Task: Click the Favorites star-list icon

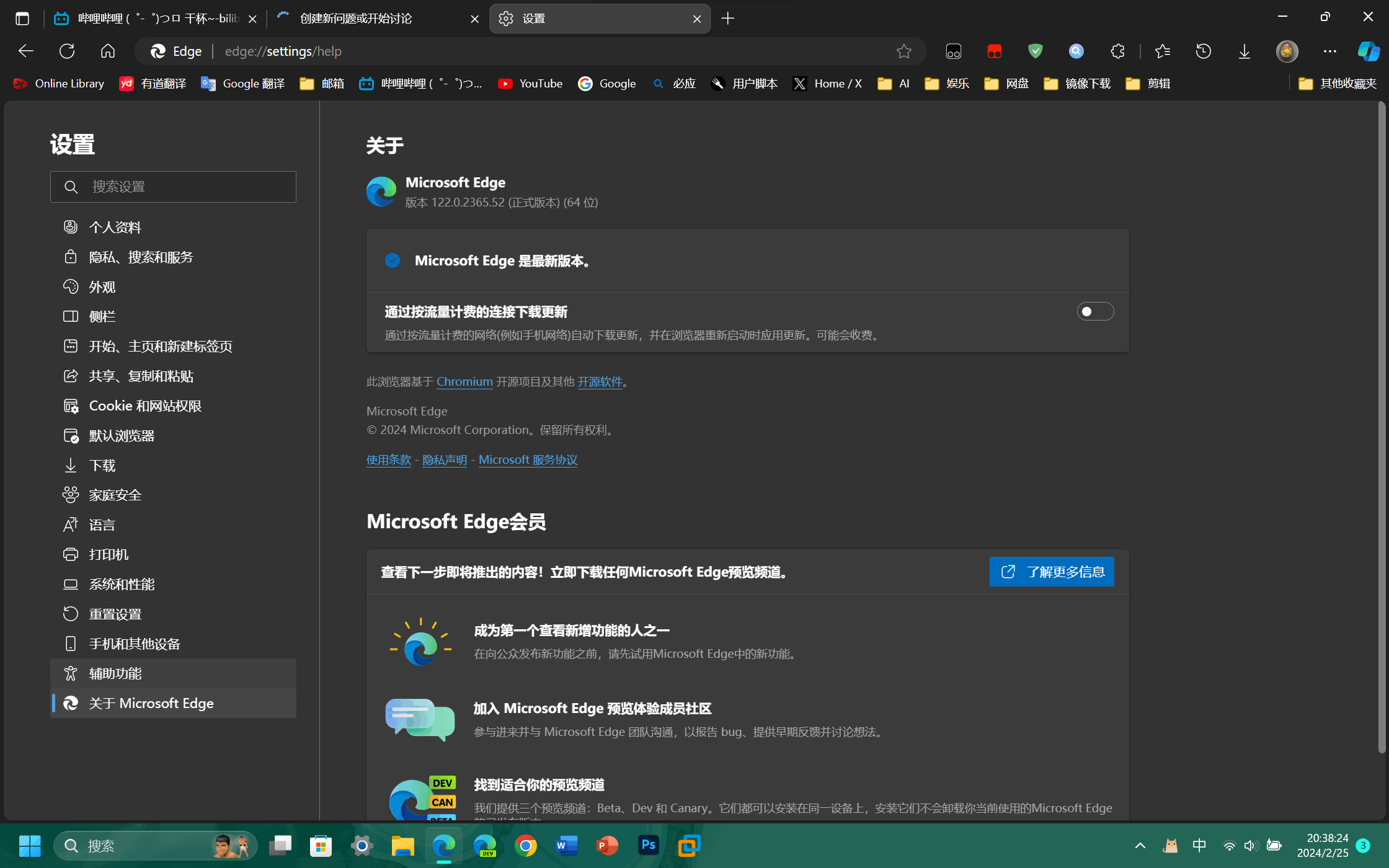Action: [x=1163, y=51]
